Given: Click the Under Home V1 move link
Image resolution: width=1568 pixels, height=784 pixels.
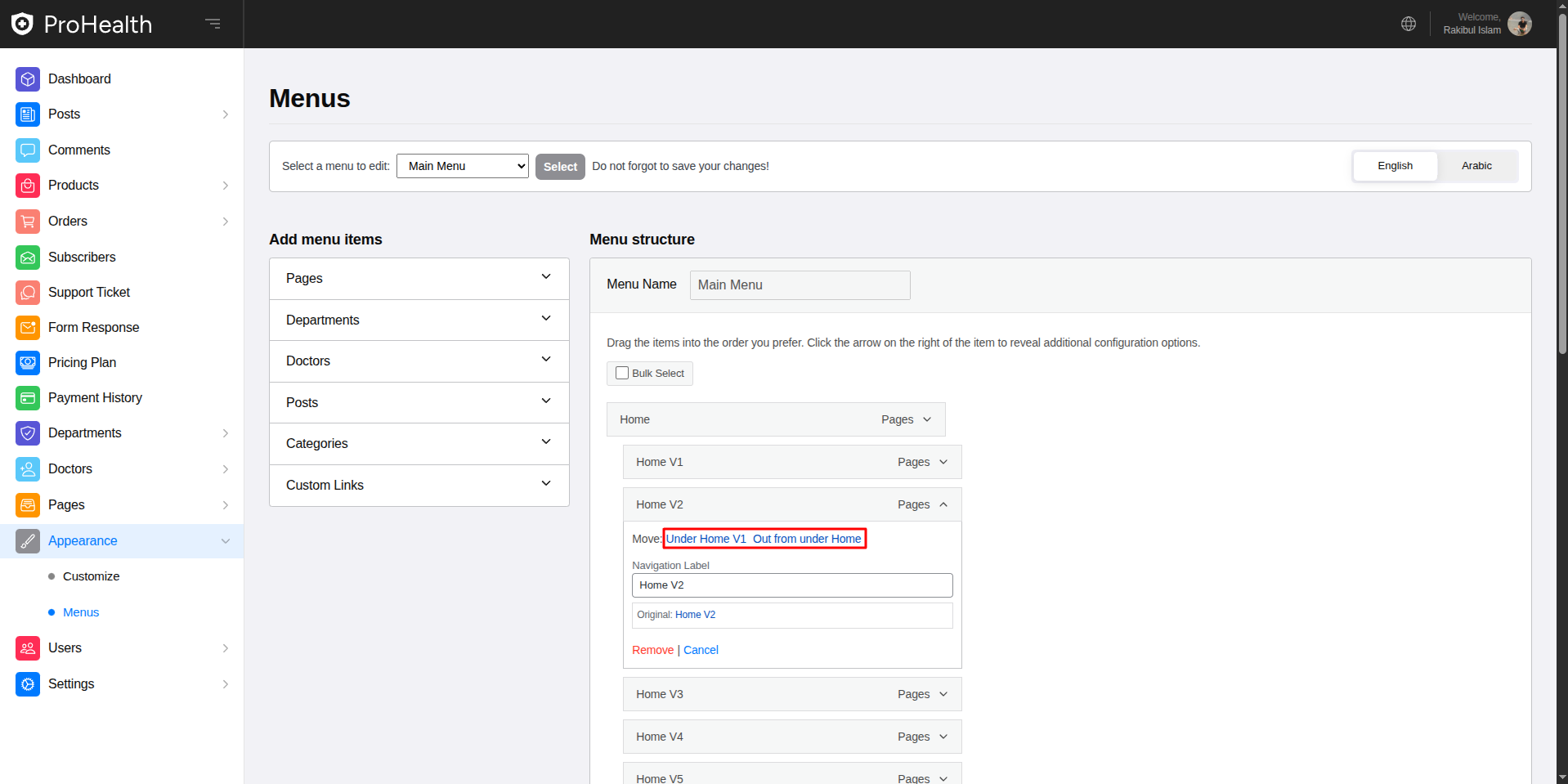Looking at the screenshot, I should tap(706, 539).
